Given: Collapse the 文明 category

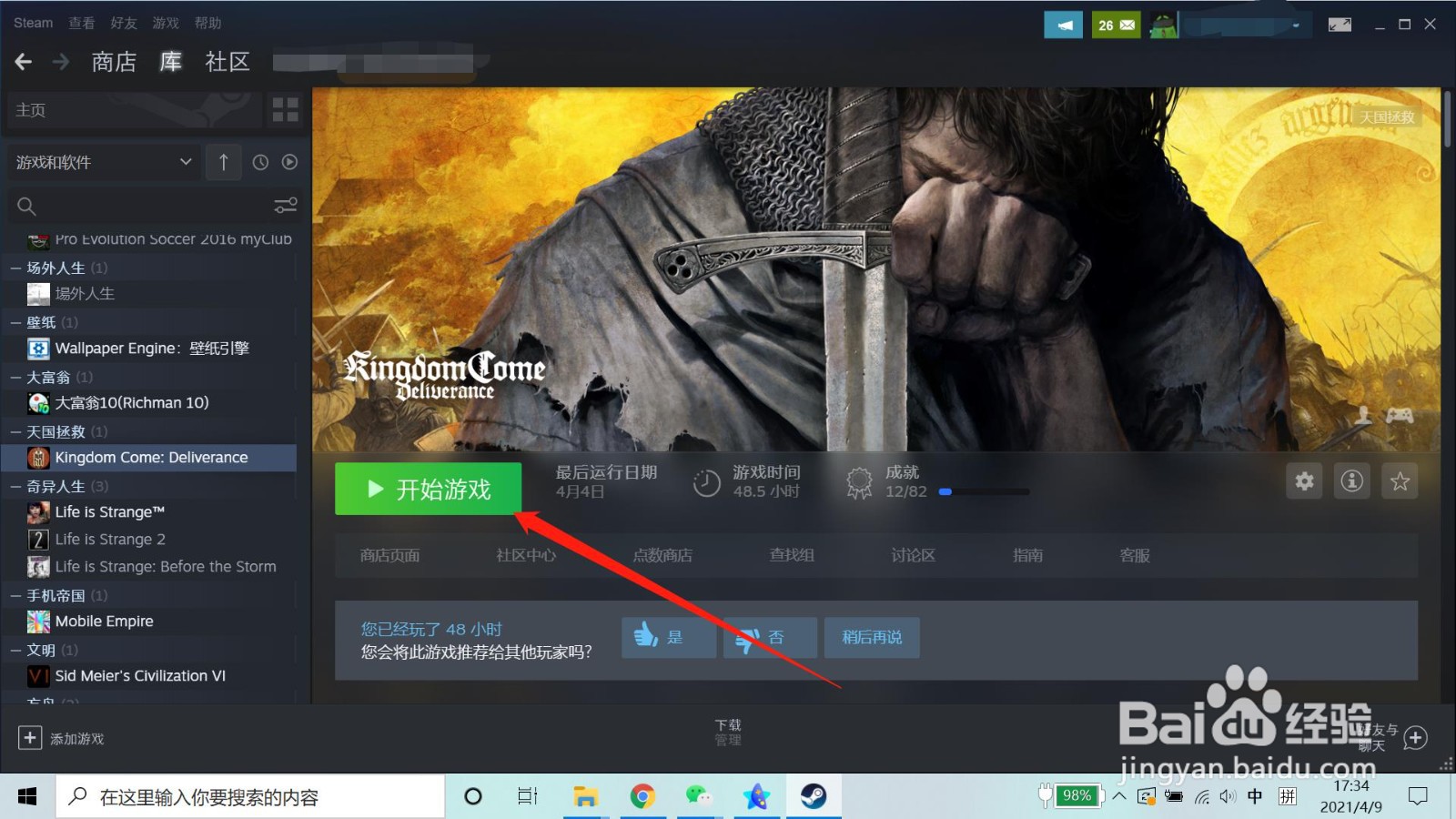Looking at the screenshot, I should pyautogui.click(x=15, y=650).
